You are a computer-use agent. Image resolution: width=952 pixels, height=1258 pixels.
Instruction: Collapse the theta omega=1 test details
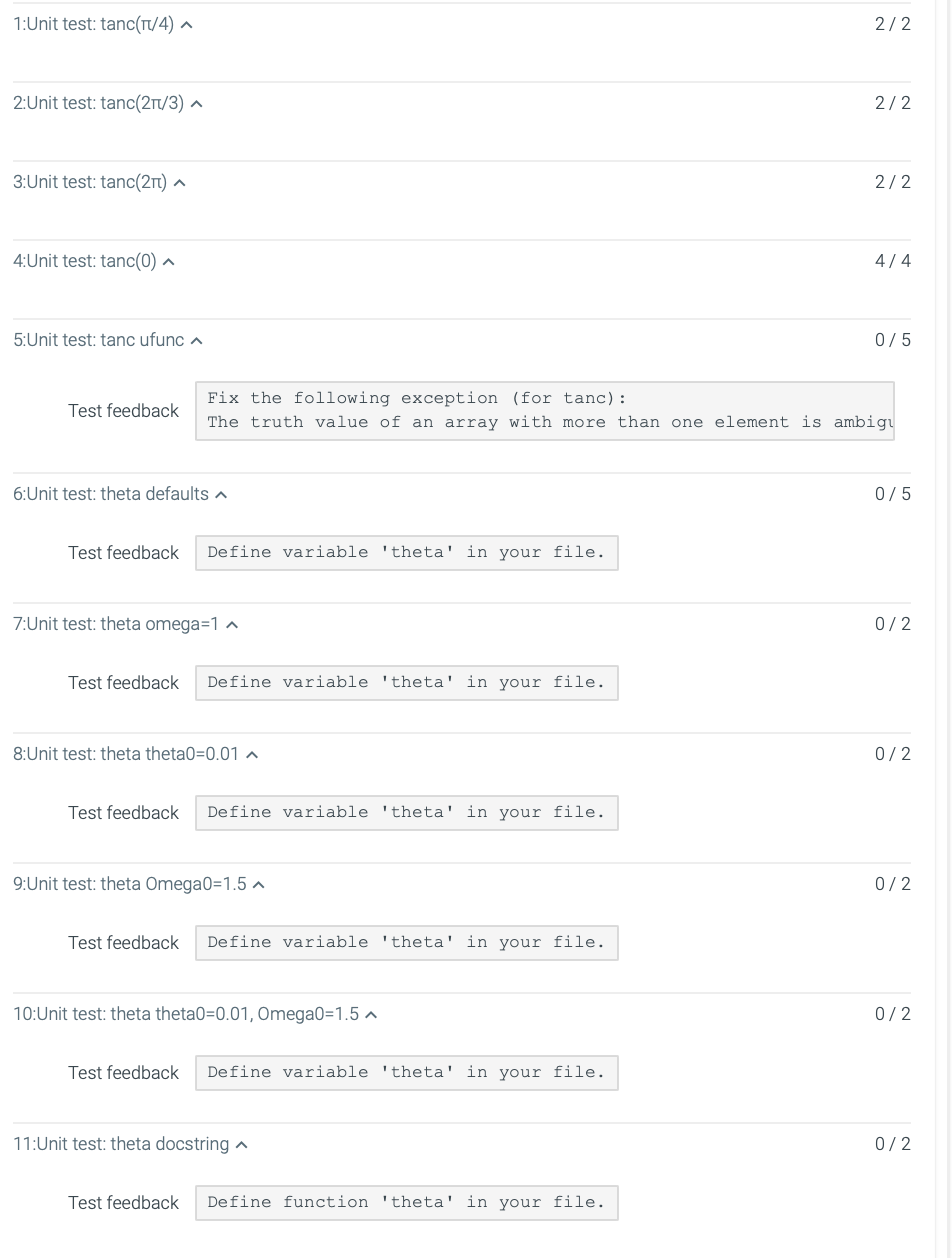coord(231,624)
